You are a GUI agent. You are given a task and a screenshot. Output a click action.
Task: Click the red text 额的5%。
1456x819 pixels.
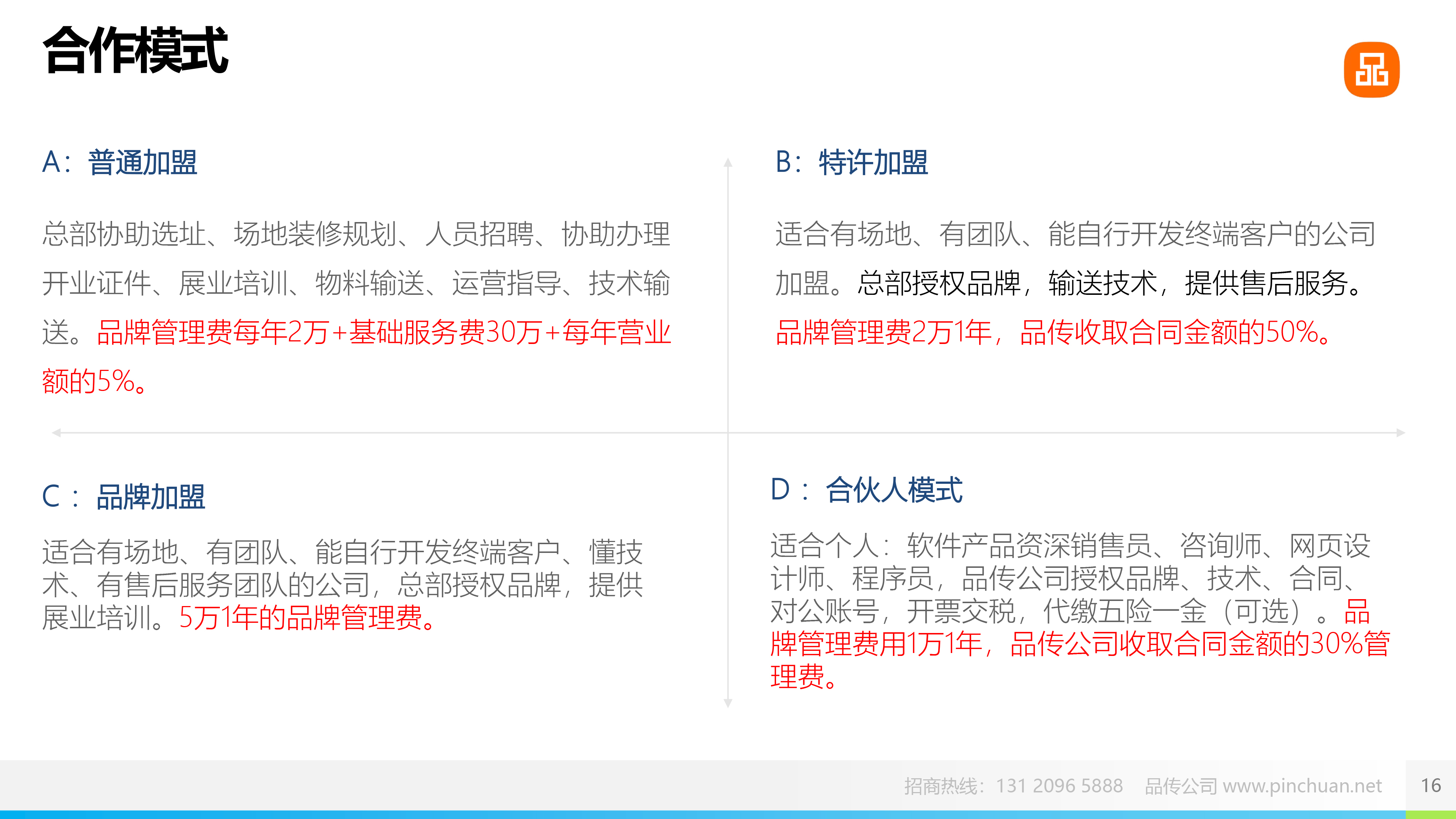pos(95,381)
